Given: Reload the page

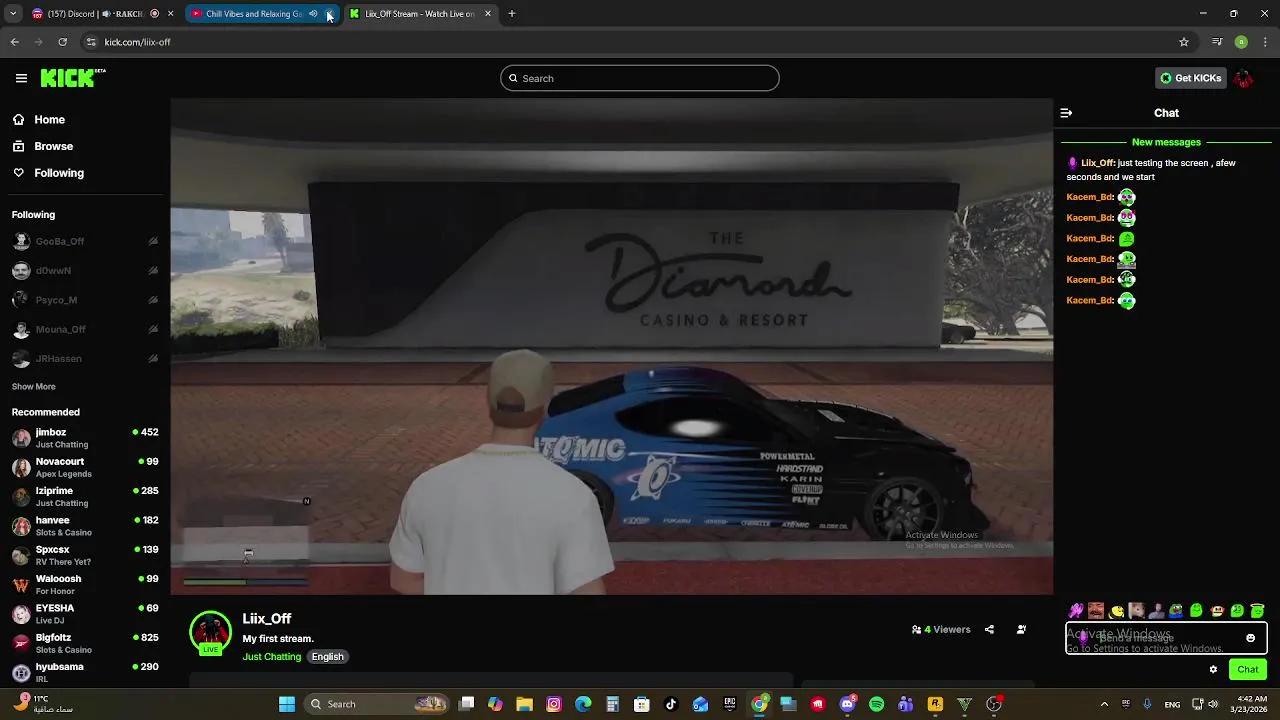Looking at the screenshot, I should click(62, 42).
